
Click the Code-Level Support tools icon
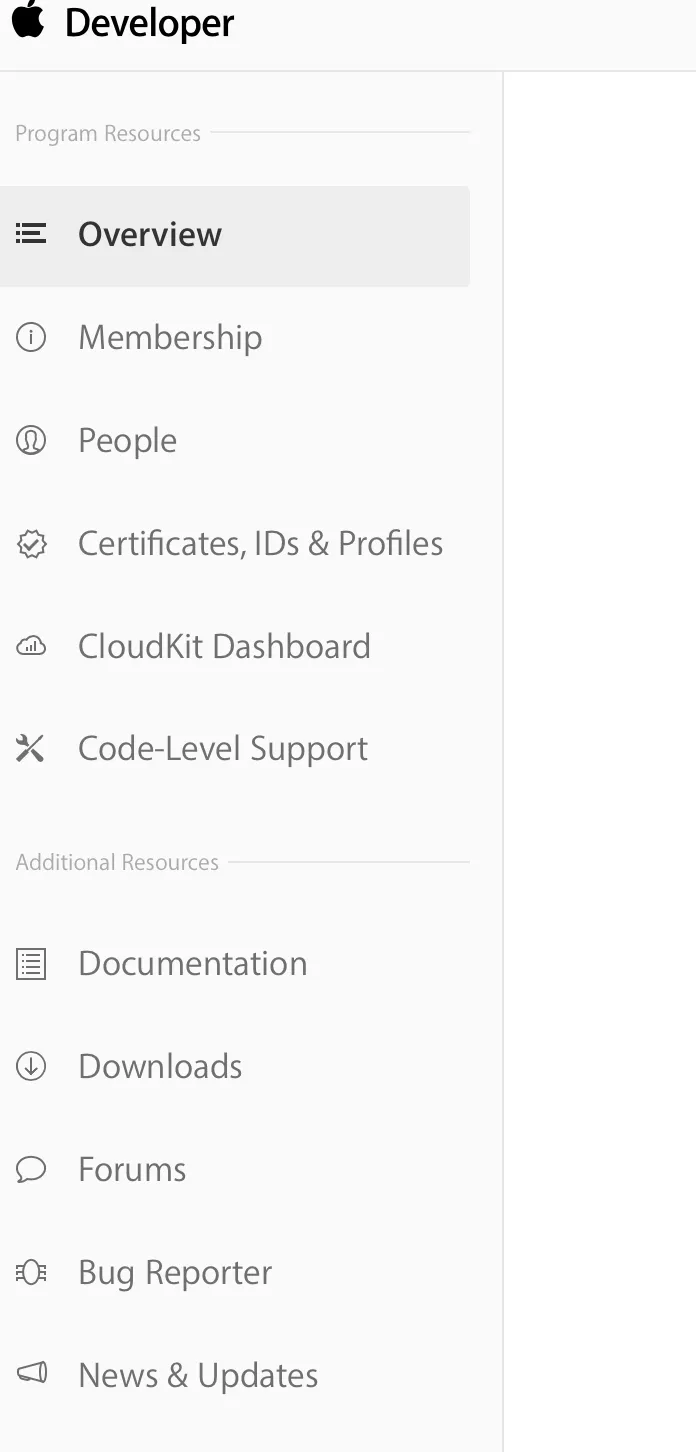31,749
